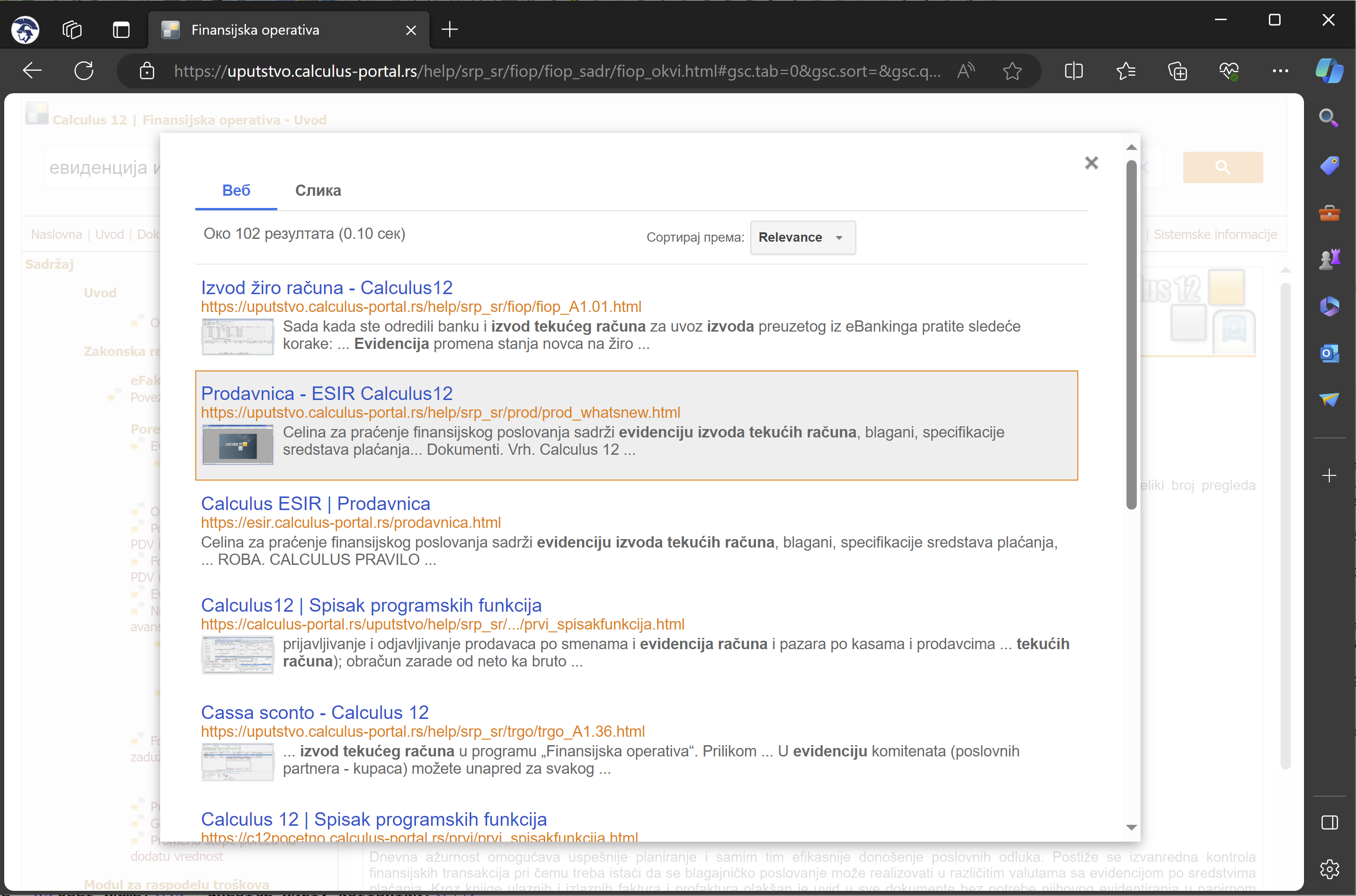Image resolution: width=1356 pixels, height=896 pixels.
Task: Select the Веб results tab
Action: [236, 190]
